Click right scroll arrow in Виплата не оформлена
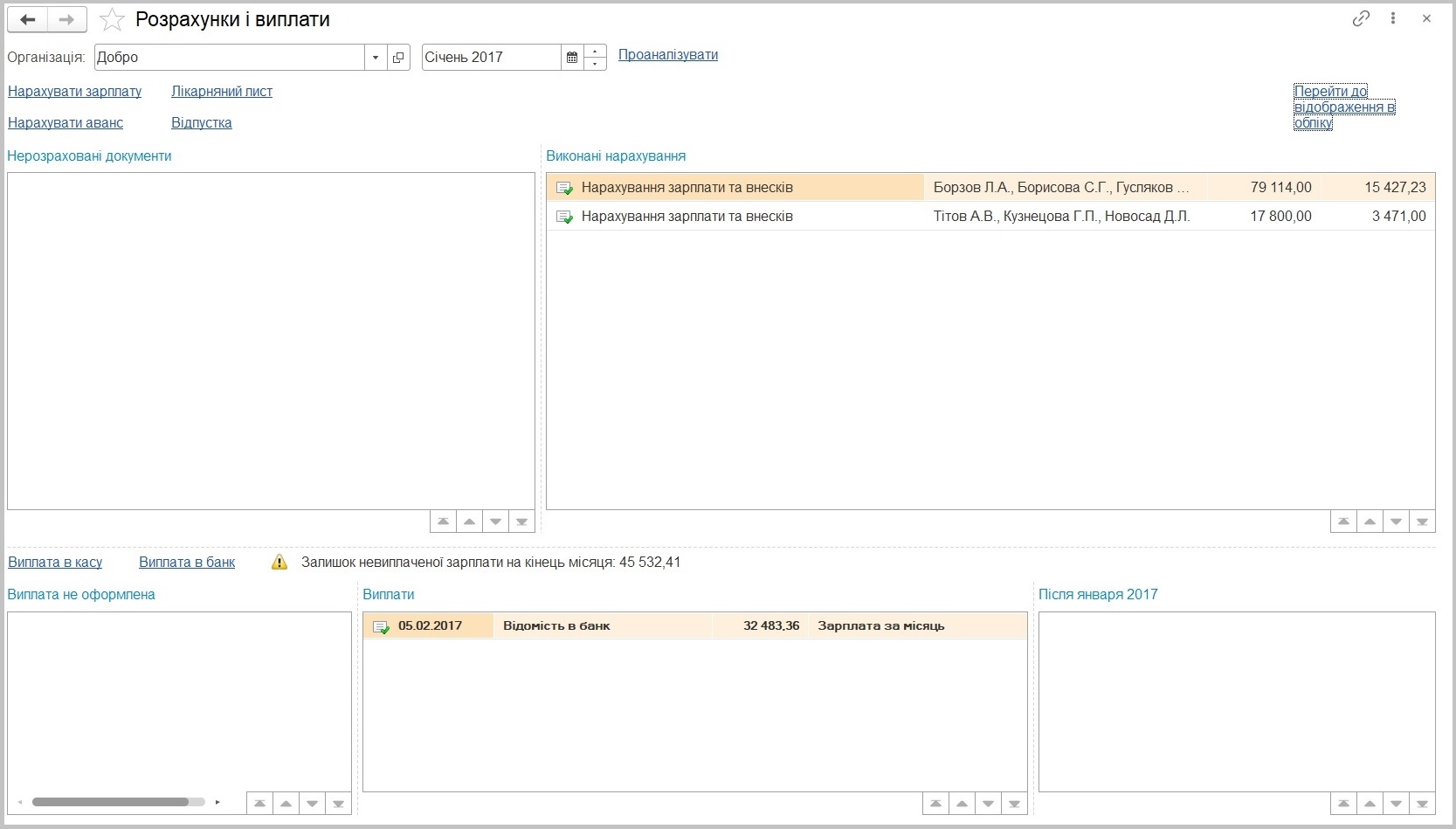This screenshot has height=829, width=1456. click(x=217, y=802)
